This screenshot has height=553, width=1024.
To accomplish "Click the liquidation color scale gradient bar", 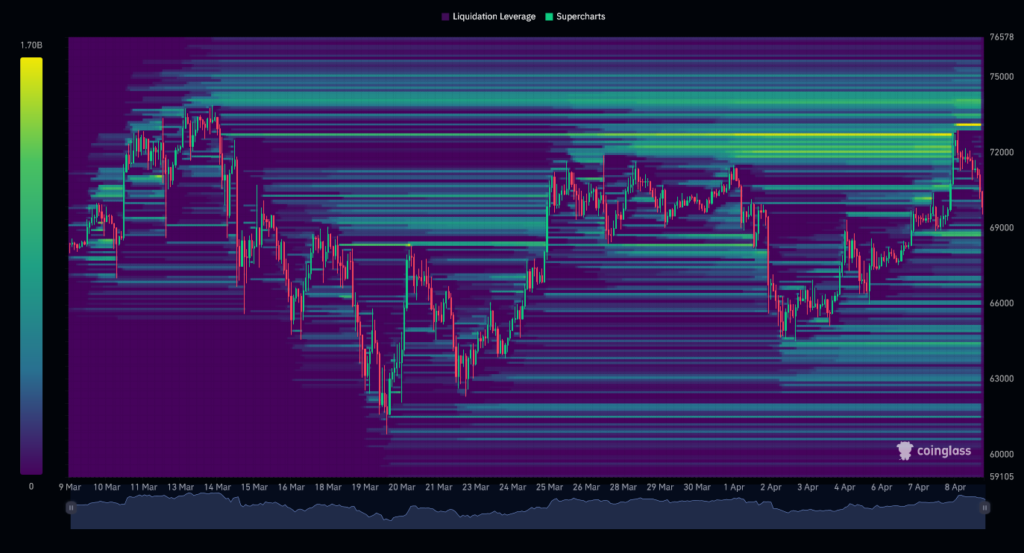I will tap(31, 266).
